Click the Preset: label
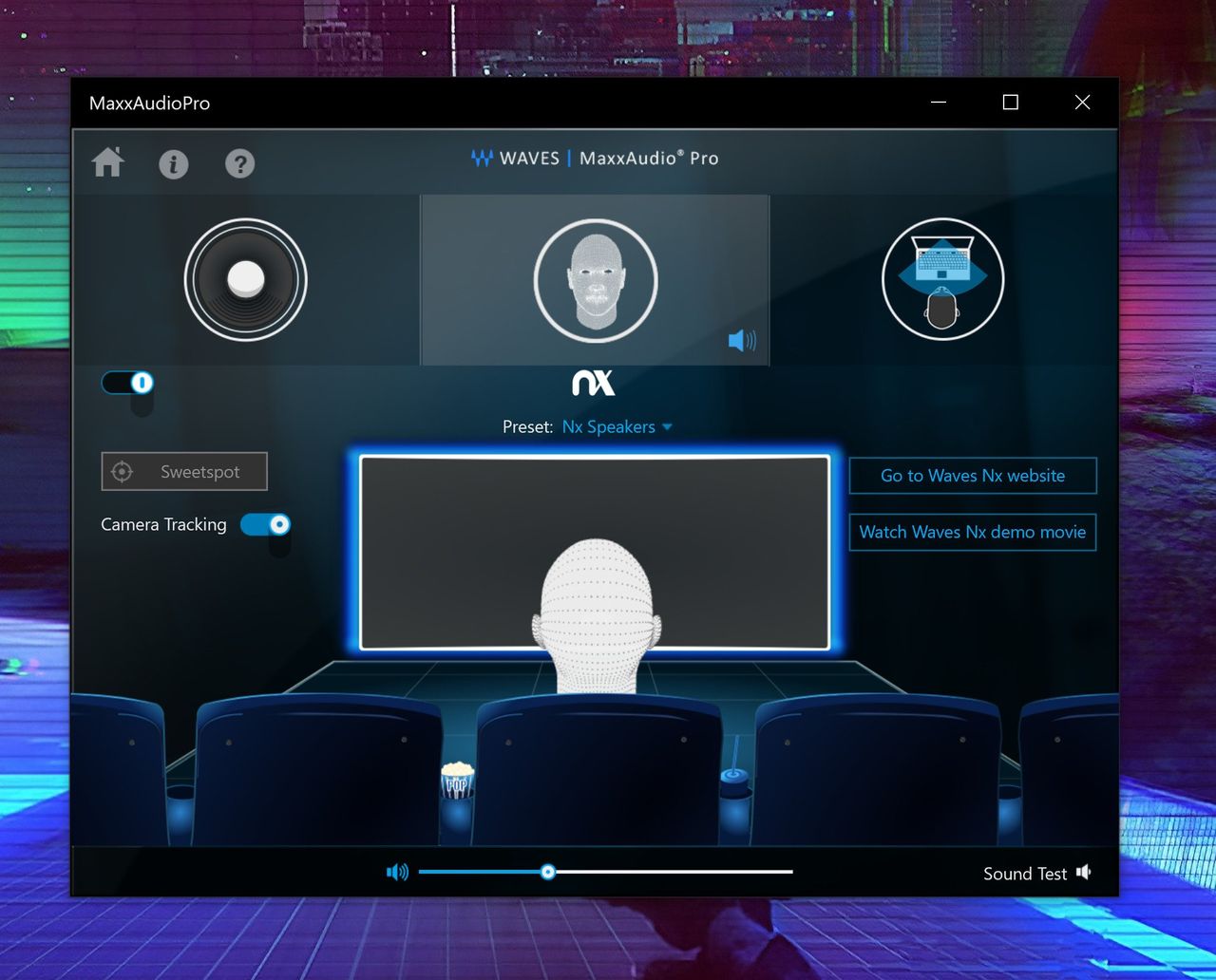 point(527,427)
